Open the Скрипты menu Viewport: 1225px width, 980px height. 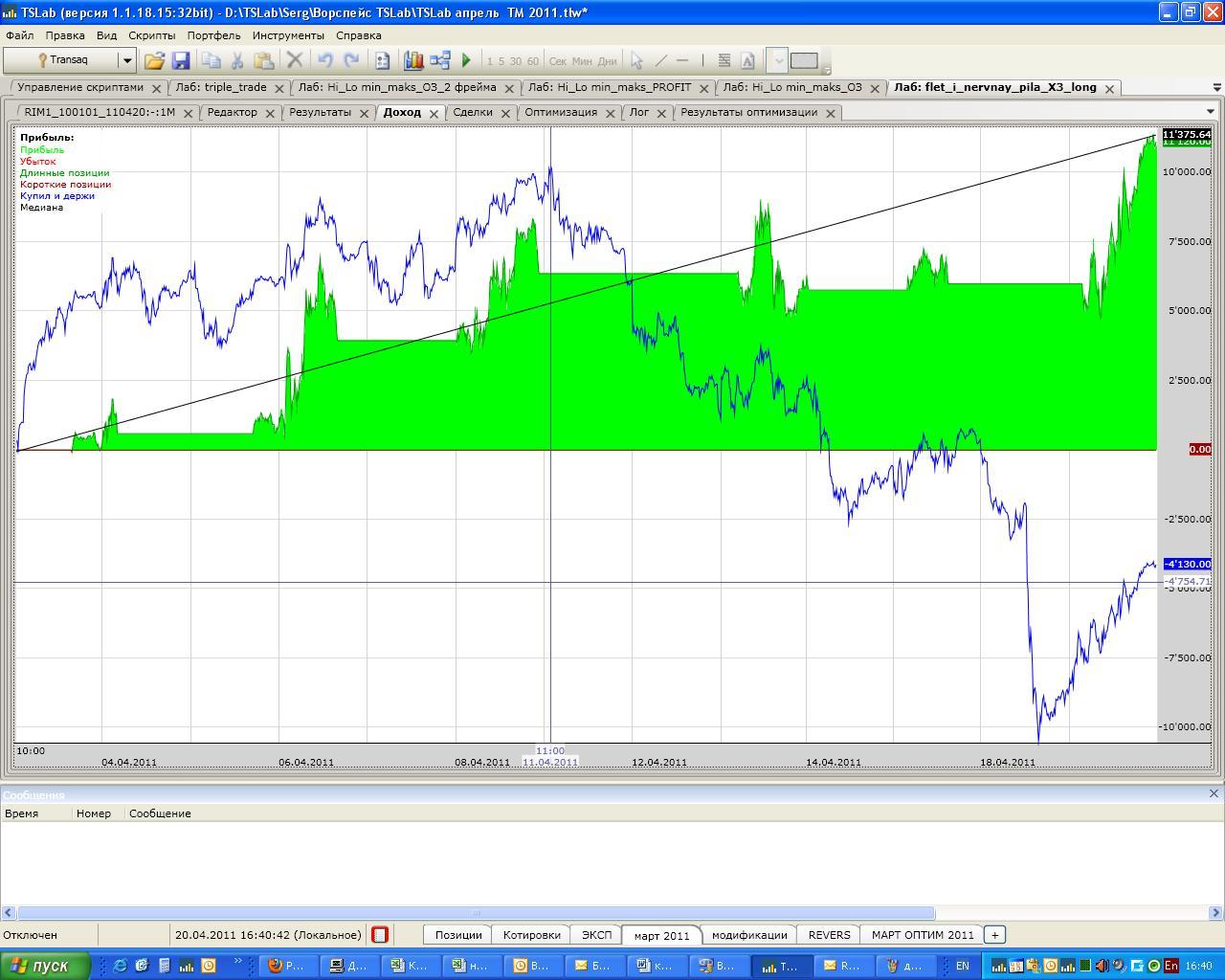(x=152, y=35)
